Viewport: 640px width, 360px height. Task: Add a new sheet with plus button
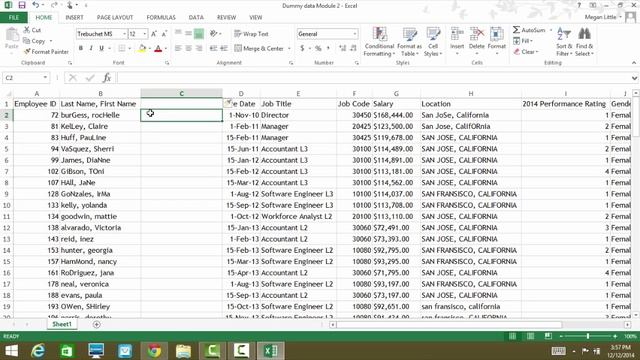(97, 324)
